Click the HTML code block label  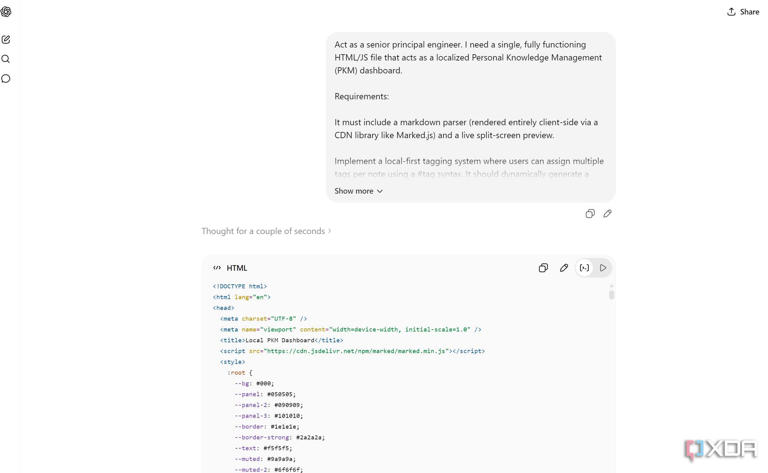coord(237,268)
